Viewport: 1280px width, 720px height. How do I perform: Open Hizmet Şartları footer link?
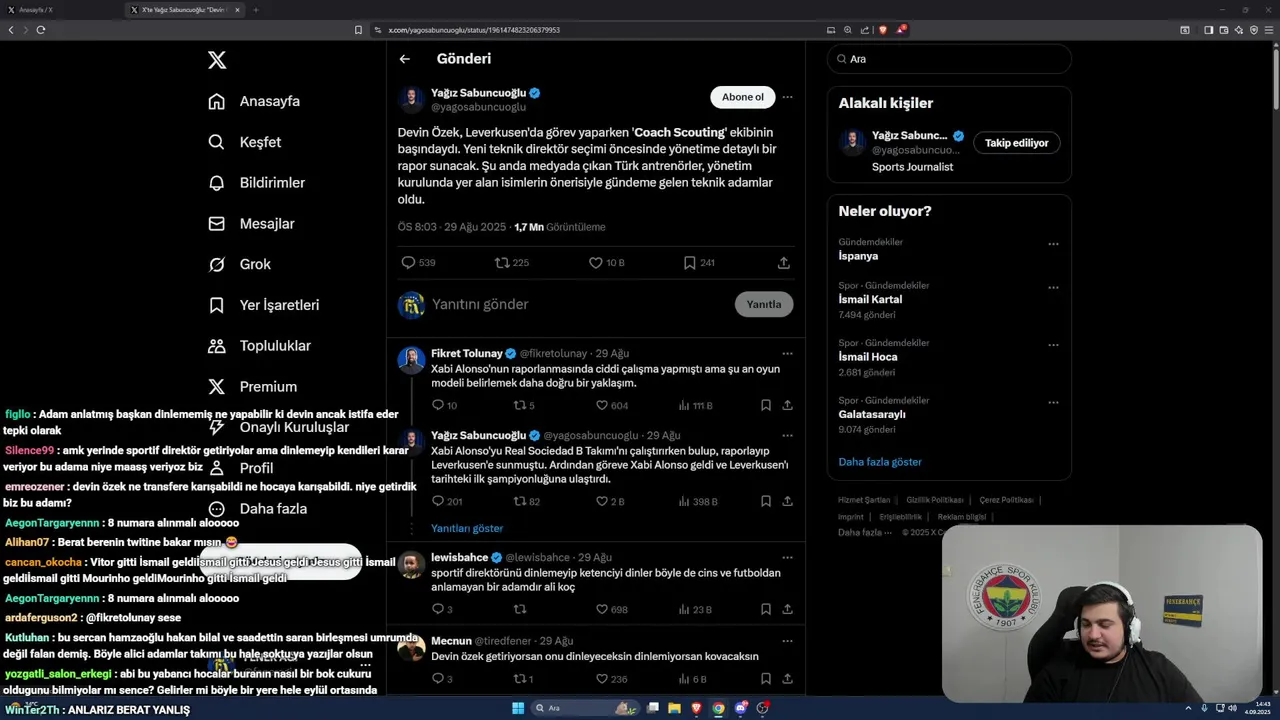point(864,500)
